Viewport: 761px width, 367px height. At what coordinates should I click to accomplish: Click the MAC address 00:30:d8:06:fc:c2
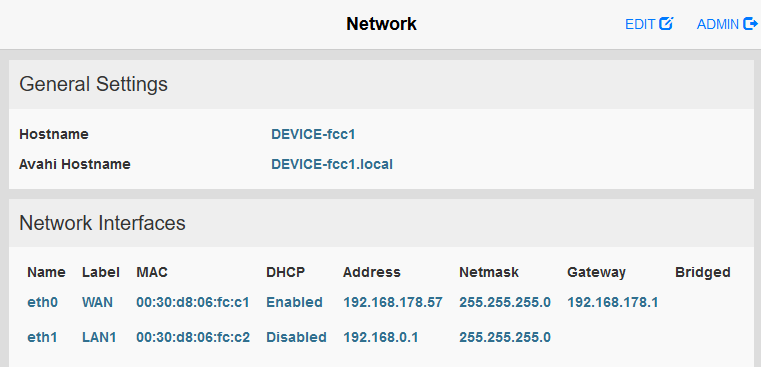click(193, 337)
